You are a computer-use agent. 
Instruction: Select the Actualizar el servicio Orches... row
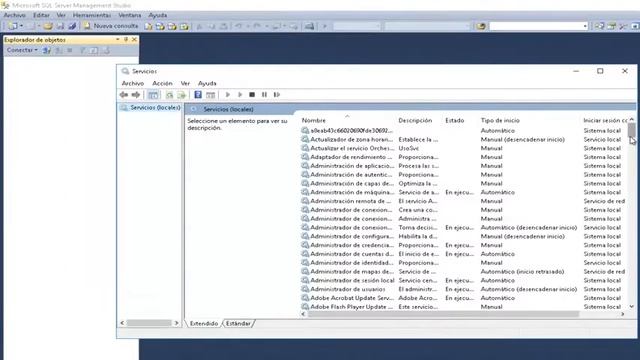464,149
